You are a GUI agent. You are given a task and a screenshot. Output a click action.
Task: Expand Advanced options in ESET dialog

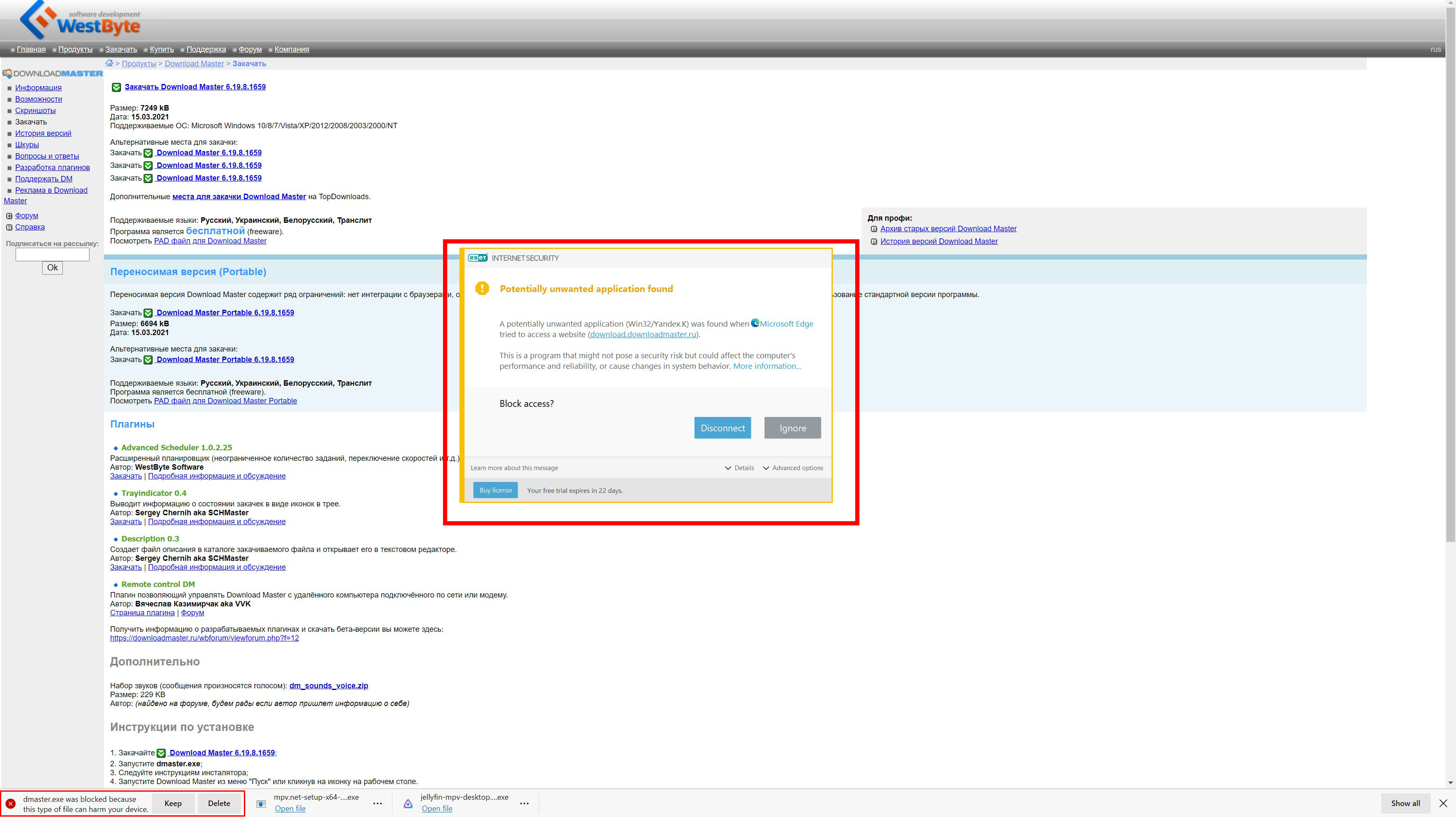point(792,468)
